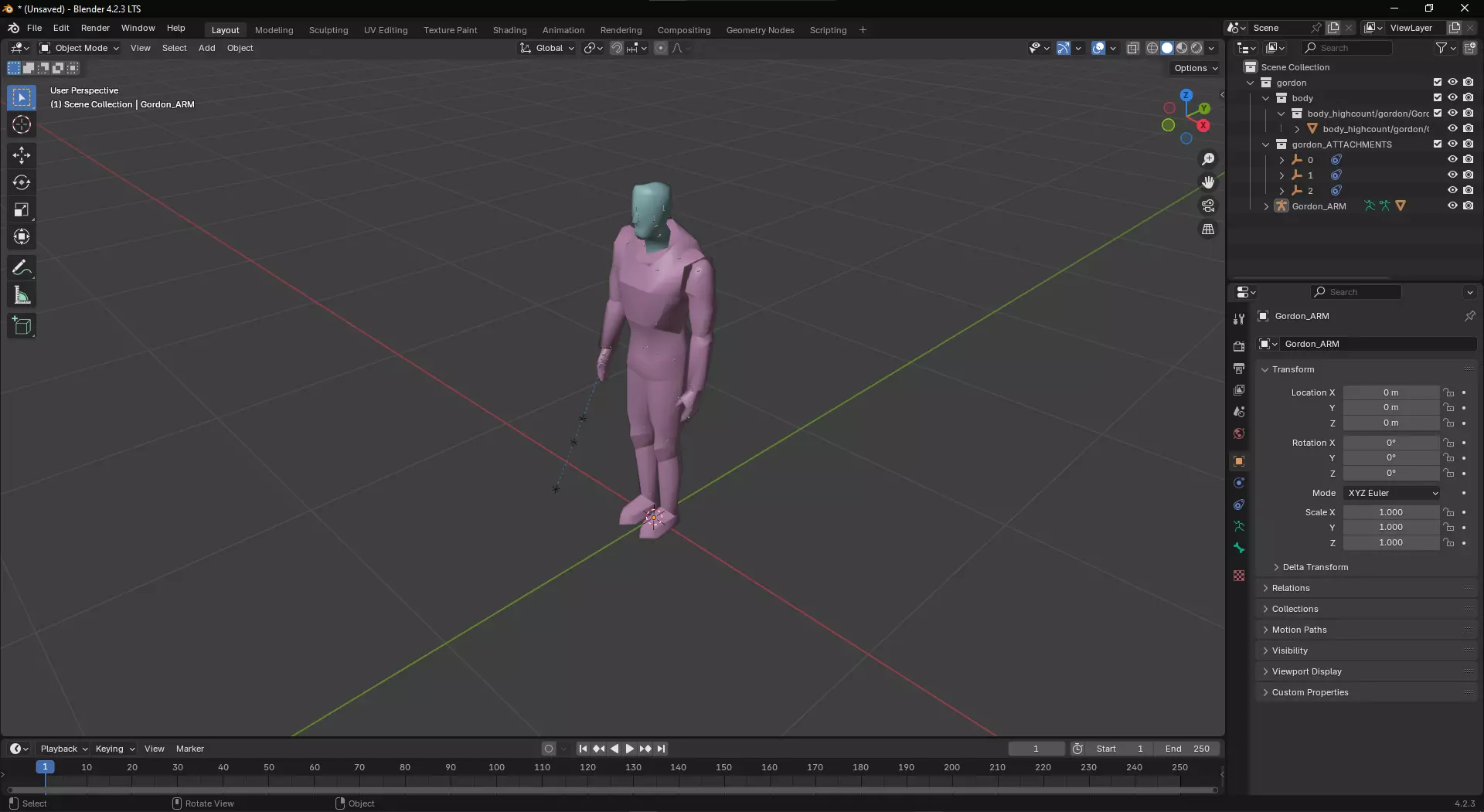The height and width of the screenshot is (812, 1484).
Task: Toggle visibility of gordon_ATTACHMENTS collection
Action: 1452,144
